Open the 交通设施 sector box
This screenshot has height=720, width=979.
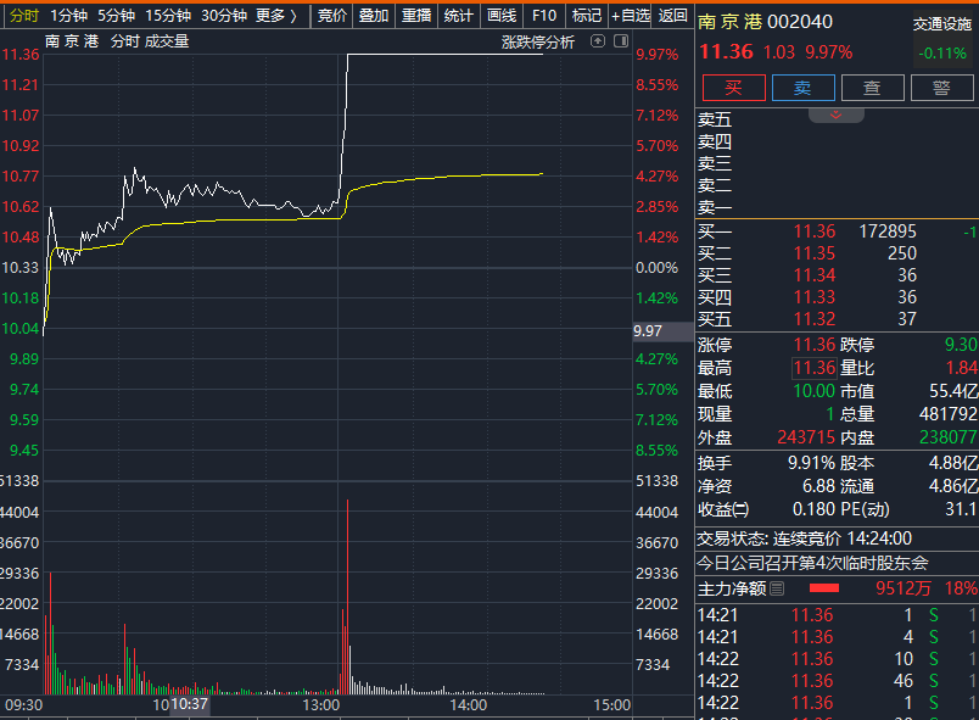941,25
